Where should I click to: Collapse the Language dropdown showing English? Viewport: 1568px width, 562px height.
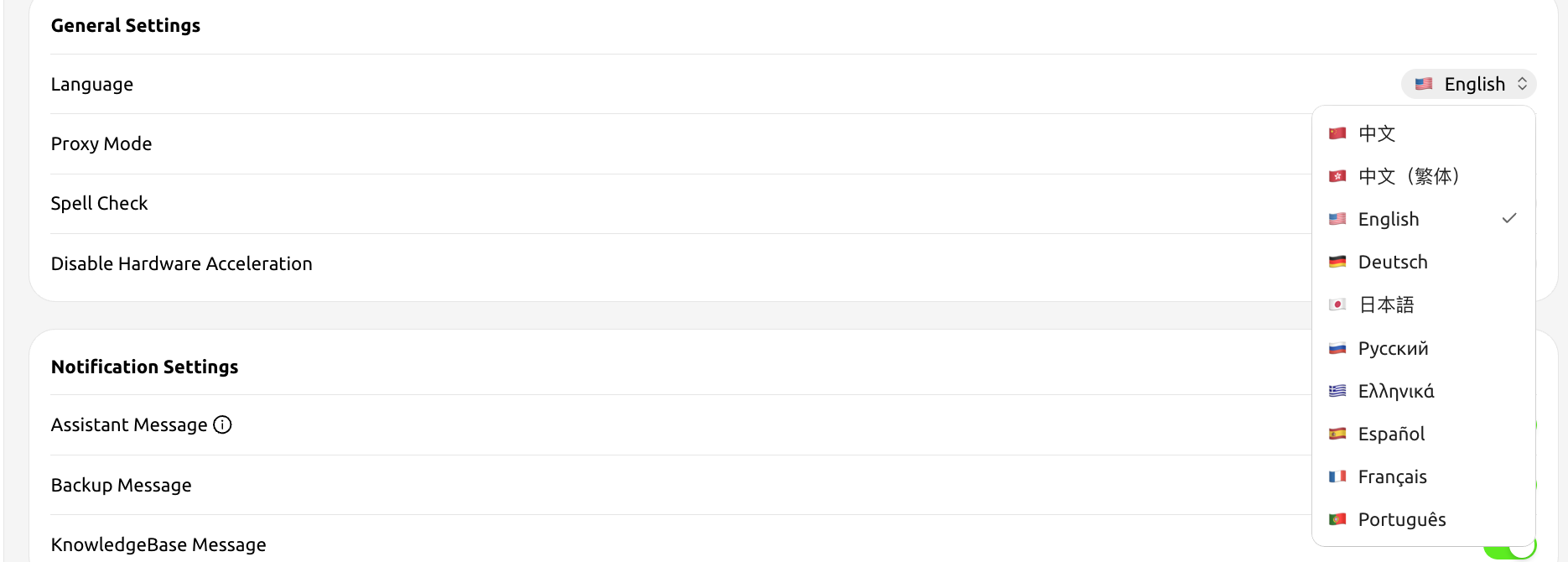click(1468, 84)
